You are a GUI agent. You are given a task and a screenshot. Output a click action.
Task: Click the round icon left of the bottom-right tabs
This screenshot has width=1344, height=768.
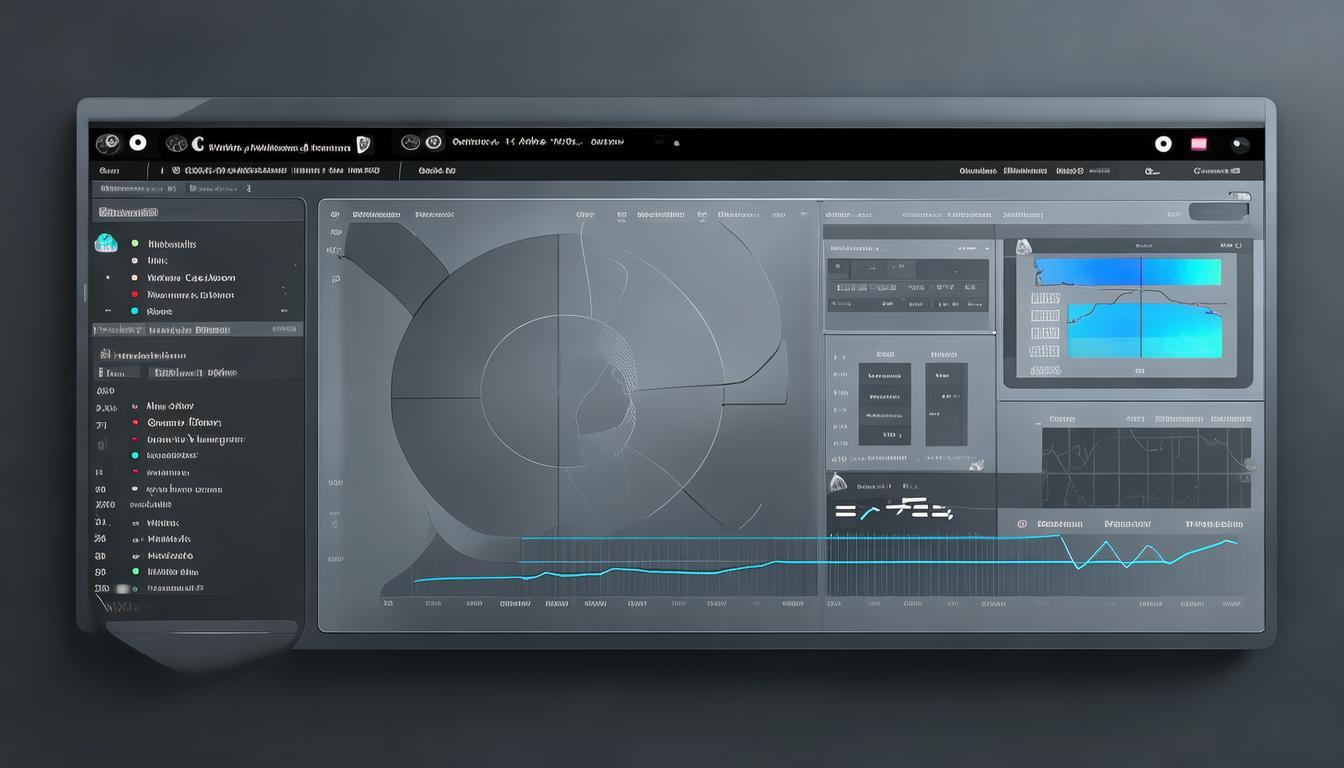tap(1022, 524)
